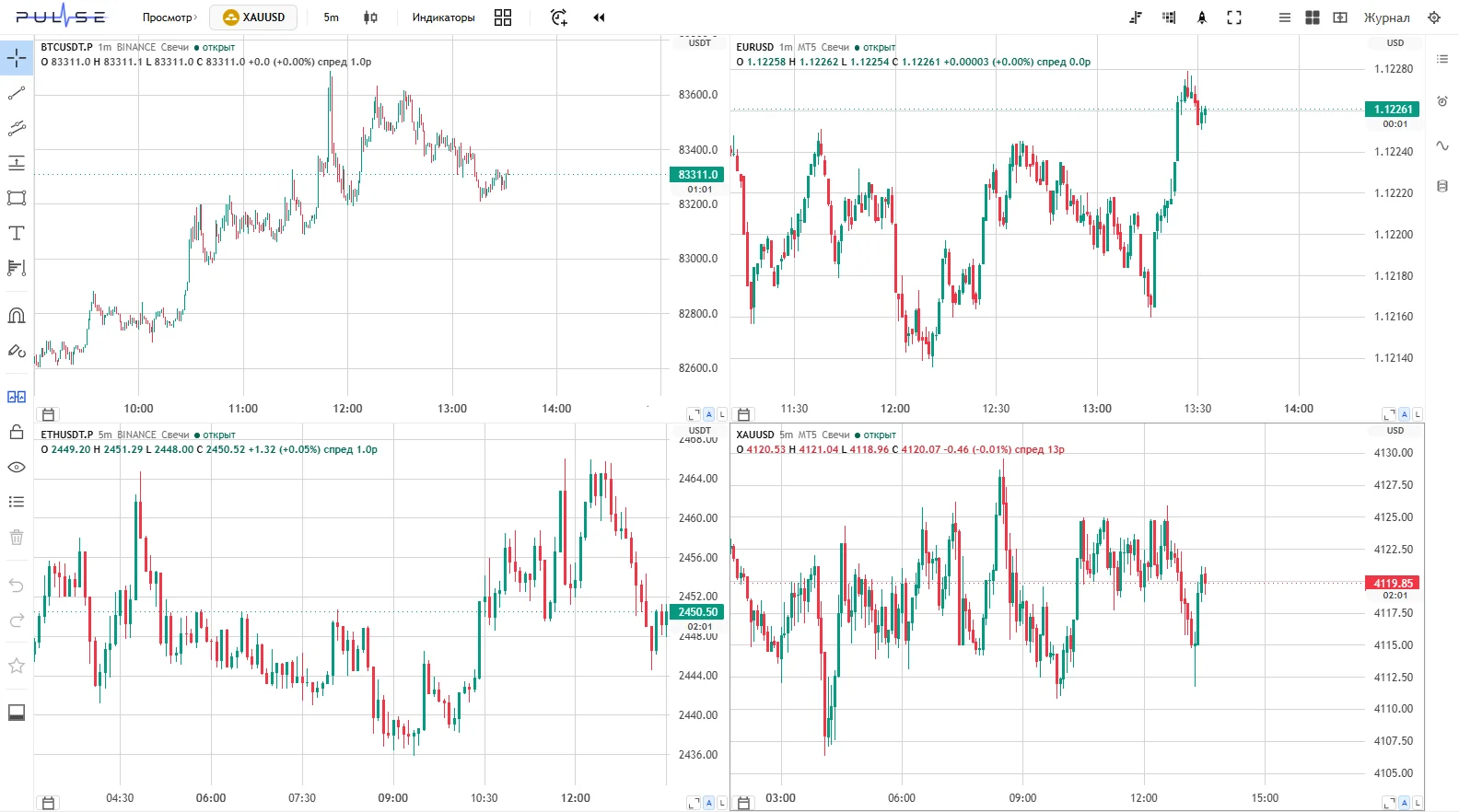The width and height of the screenshot is (1459, 812).
Task: Toggle magnet snapping mode
Action: click(x=17, y=316)
